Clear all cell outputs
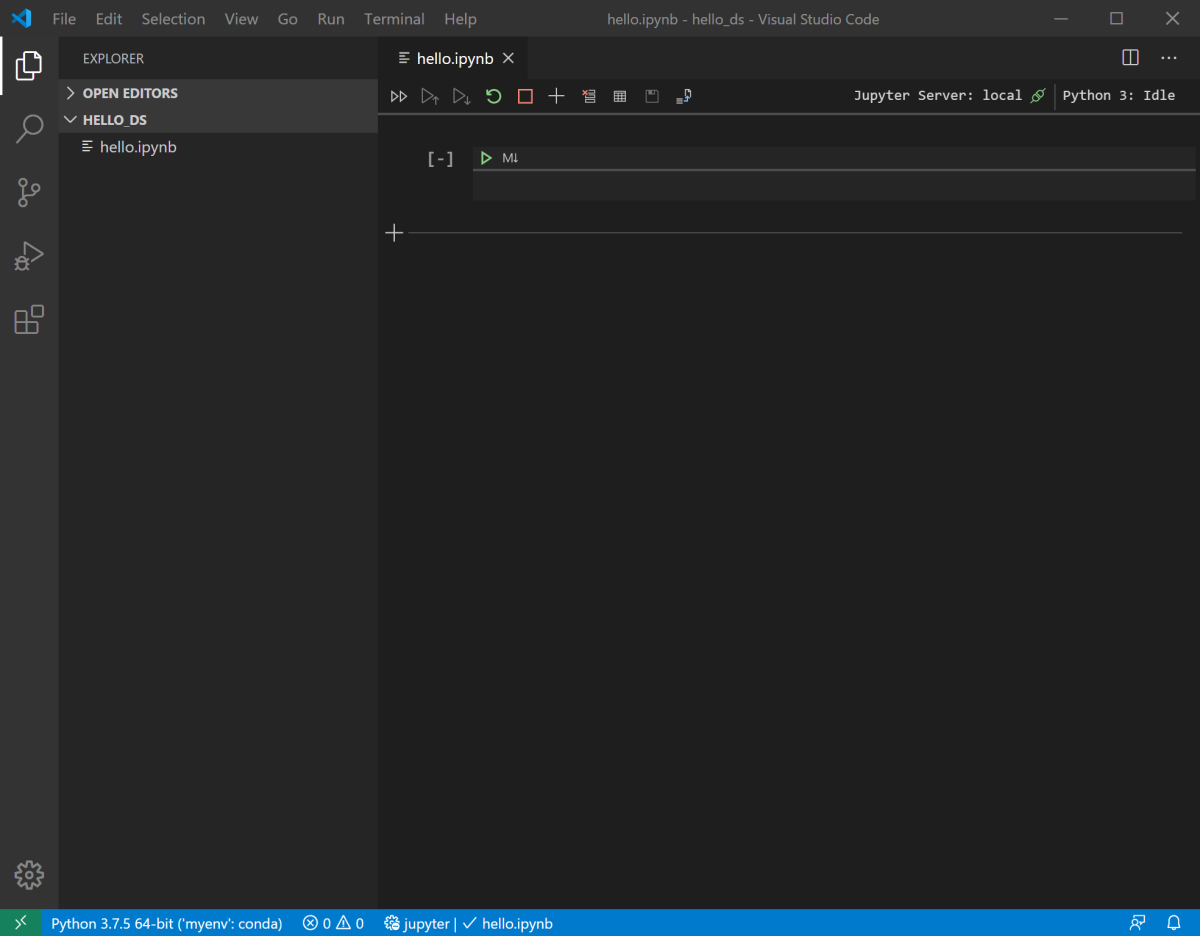The image size is (1200, 936). tap(589, 96)
